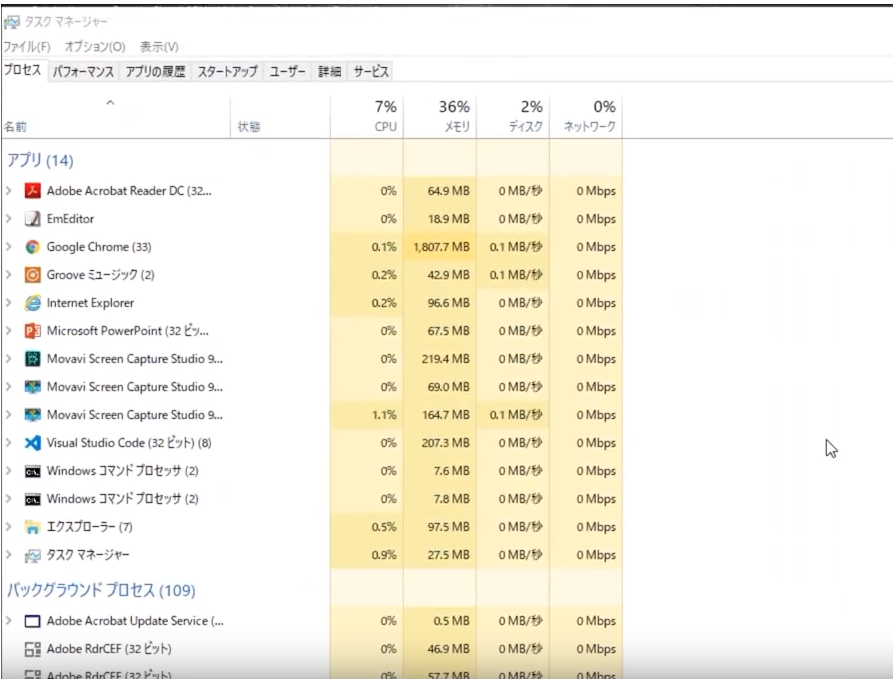Sort by the 名前 column header
This screenshot has width=893, height=679.
(x=116, y=117)
